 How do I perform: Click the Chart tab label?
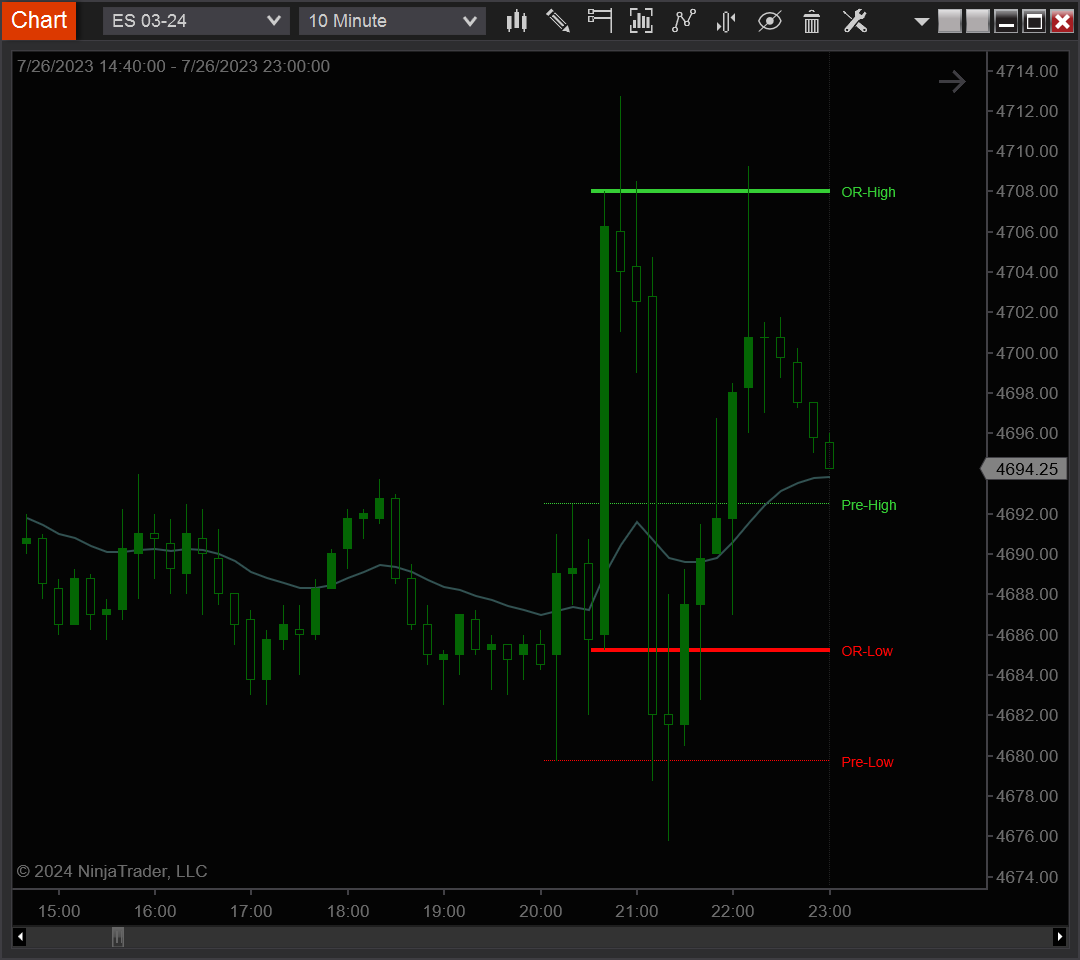pos(39,20)
